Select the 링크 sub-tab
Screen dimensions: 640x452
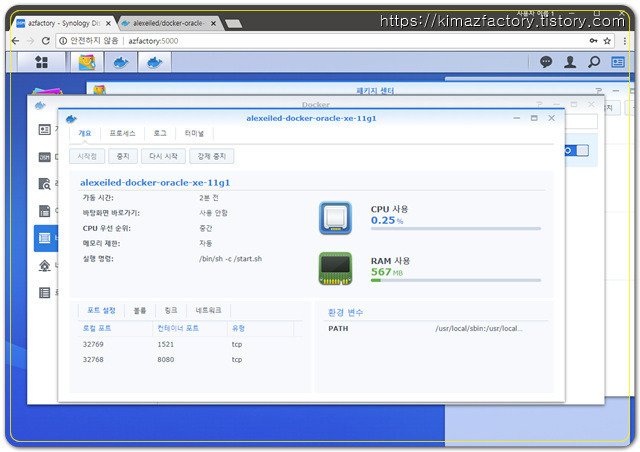click(171, 310)
